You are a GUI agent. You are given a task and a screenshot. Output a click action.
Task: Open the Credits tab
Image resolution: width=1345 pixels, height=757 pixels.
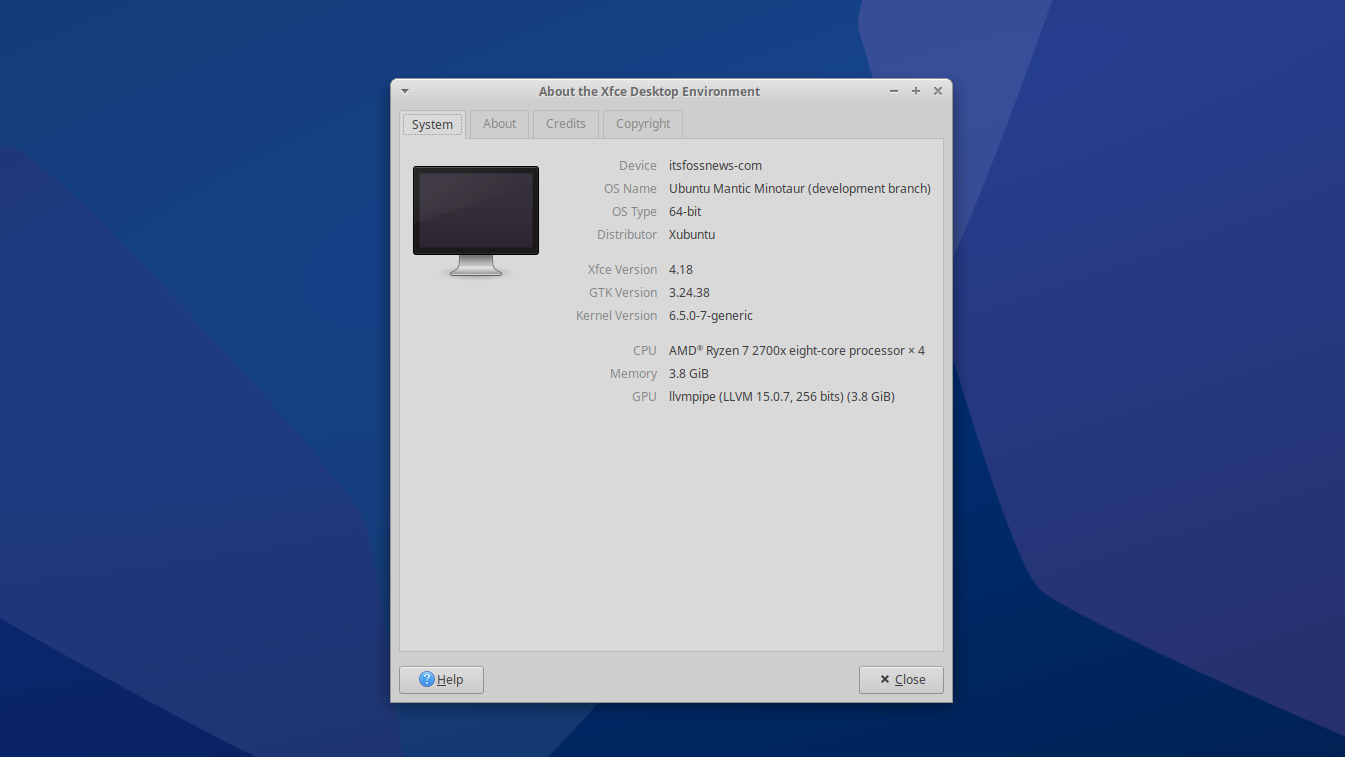(565, 123)
